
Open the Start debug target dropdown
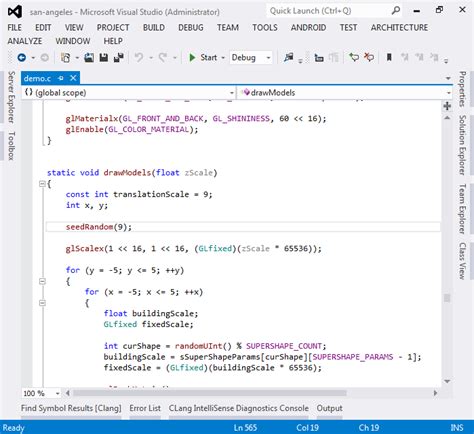pyautogui.click(x=223, y=58)
